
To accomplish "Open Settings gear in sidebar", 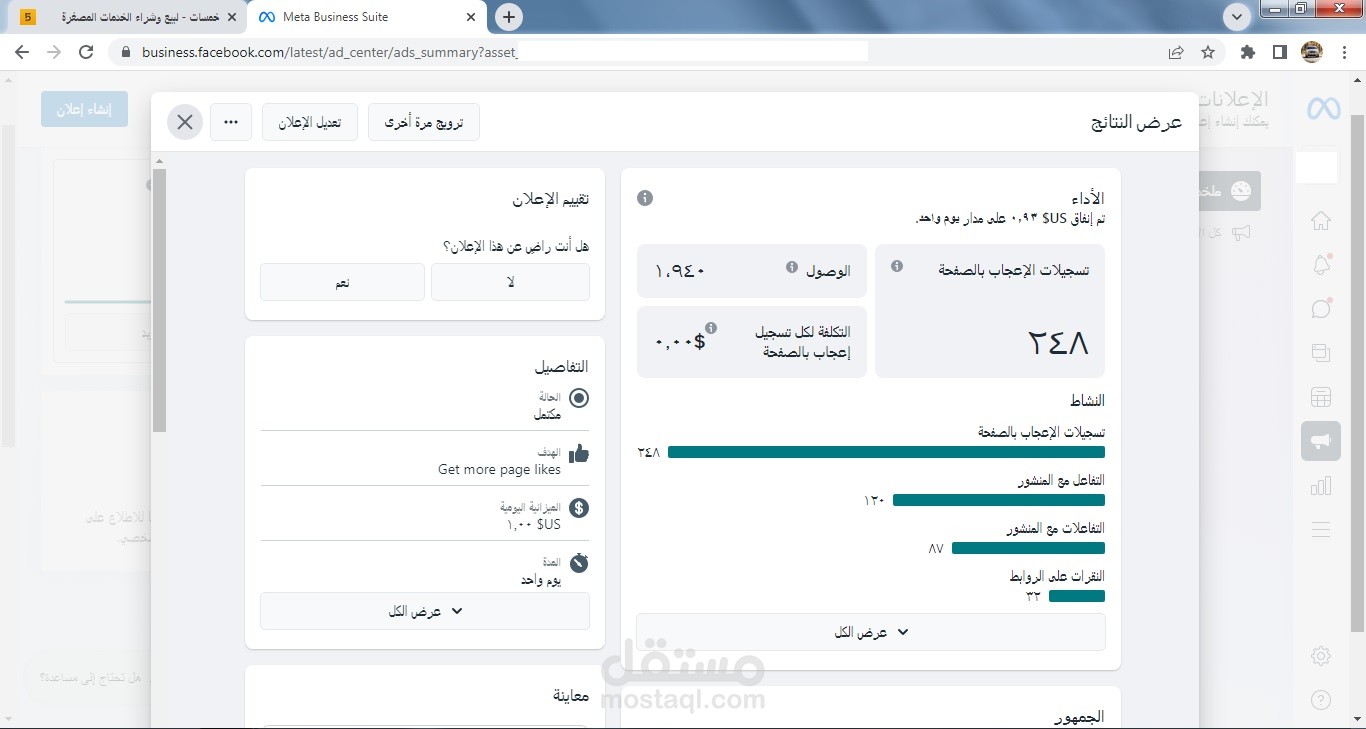I will click(x=1321, y=656).
